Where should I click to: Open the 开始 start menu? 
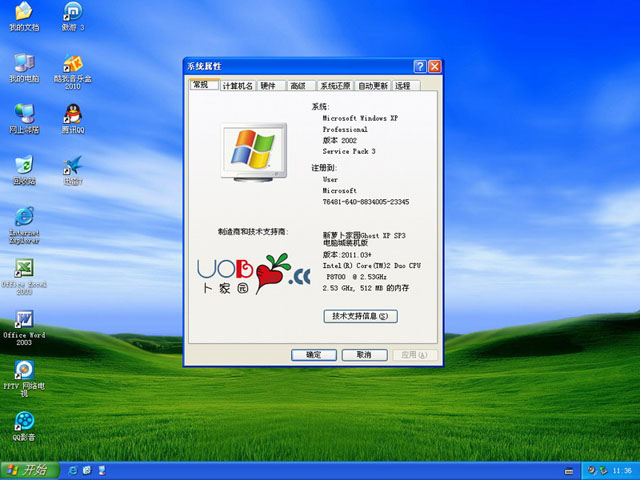tap(30, 471)
